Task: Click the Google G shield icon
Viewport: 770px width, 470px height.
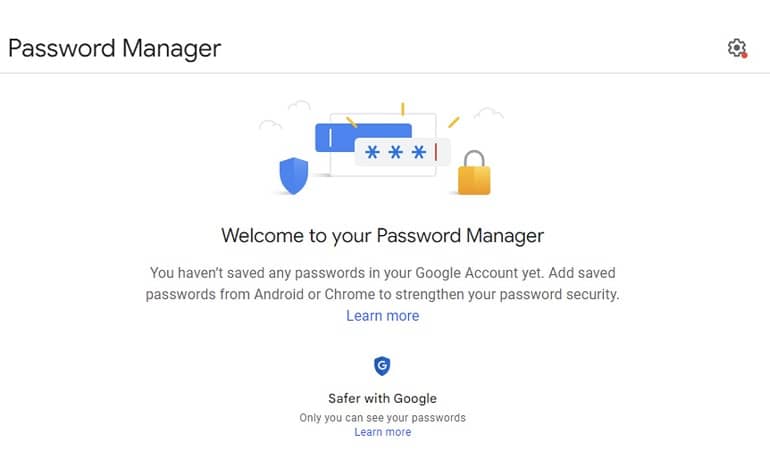Action: coord(382,366)
